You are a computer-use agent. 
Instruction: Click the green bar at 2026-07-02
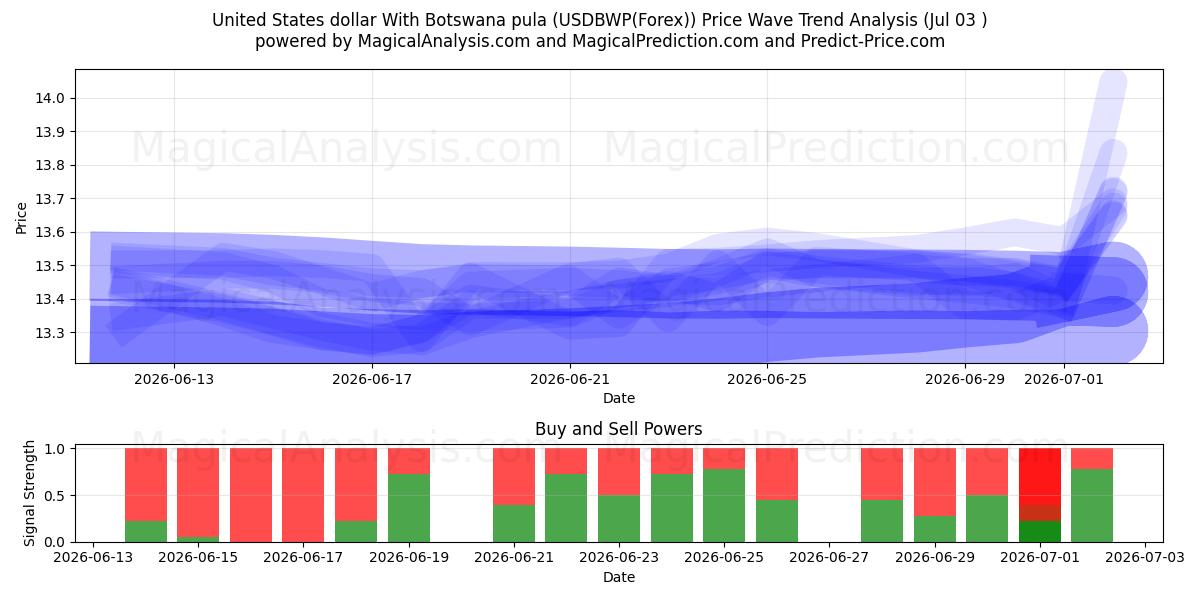(x=1092, y=506)
